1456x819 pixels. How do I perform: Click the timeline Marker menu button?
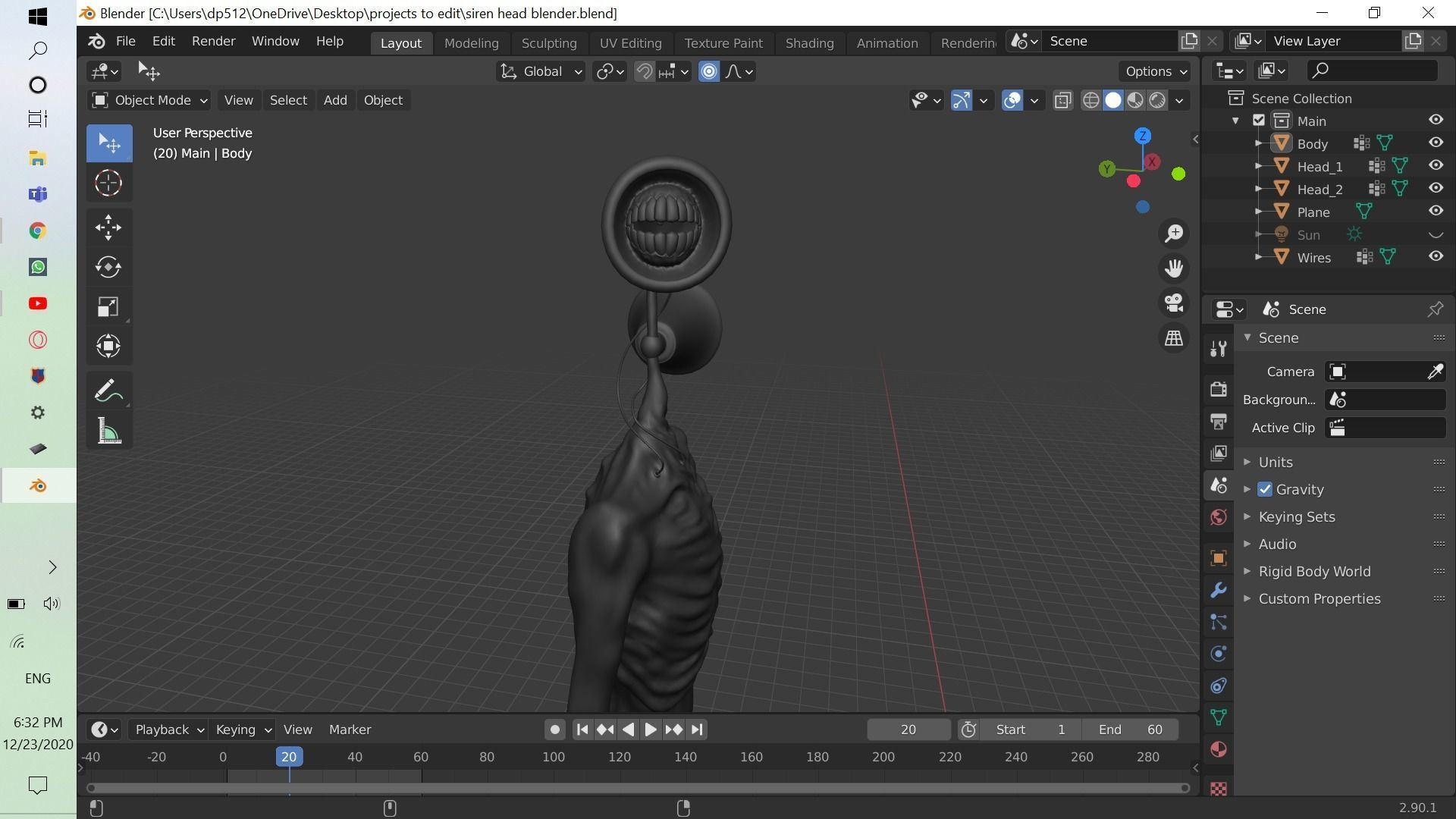pyautogui.click(x=350, y=730)
